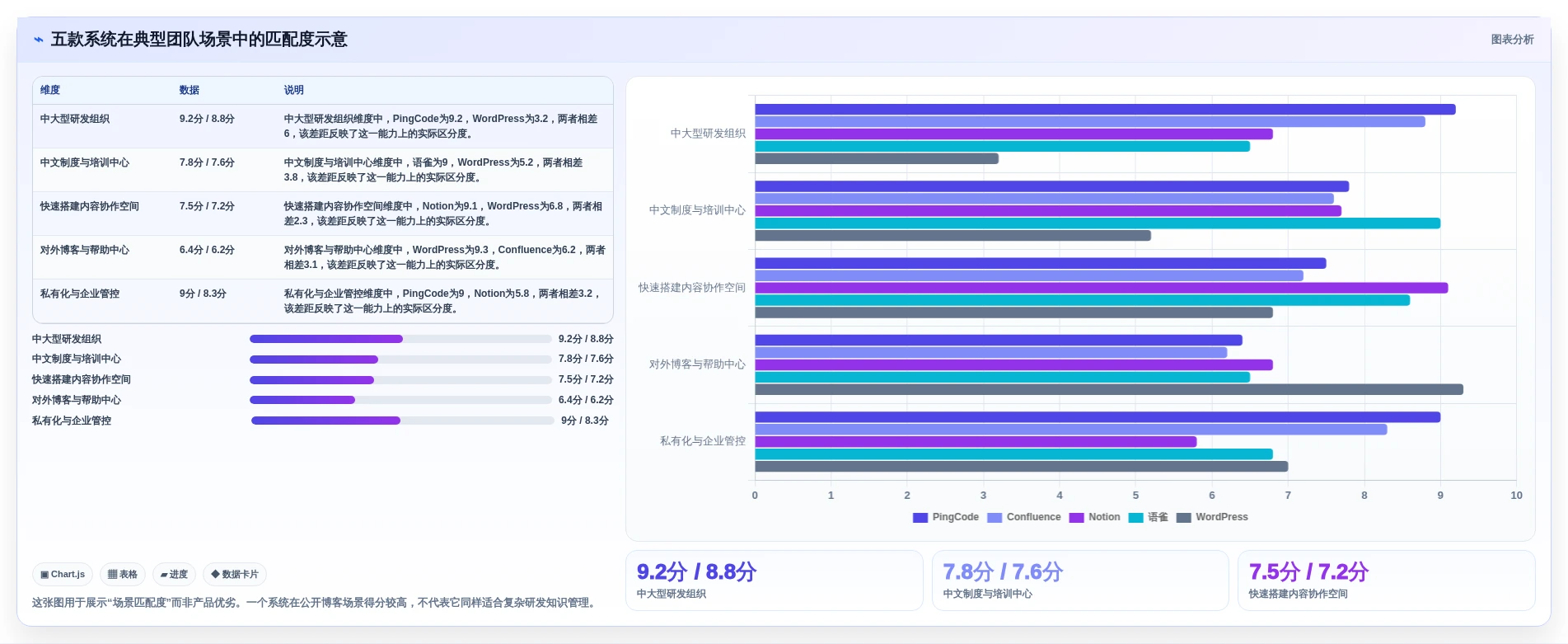Image resolution: width=1568 pixels, height=644 pixels.
Task: Toggle PingCode series in chart legend
Action: 946,517
